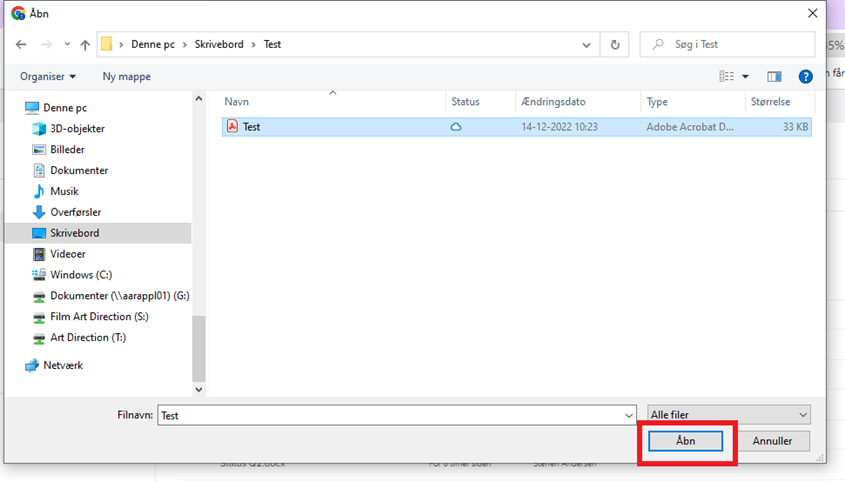Open Netværk in the navigation pane
Screen dimensions: 845x482
(x=63, y=366)
